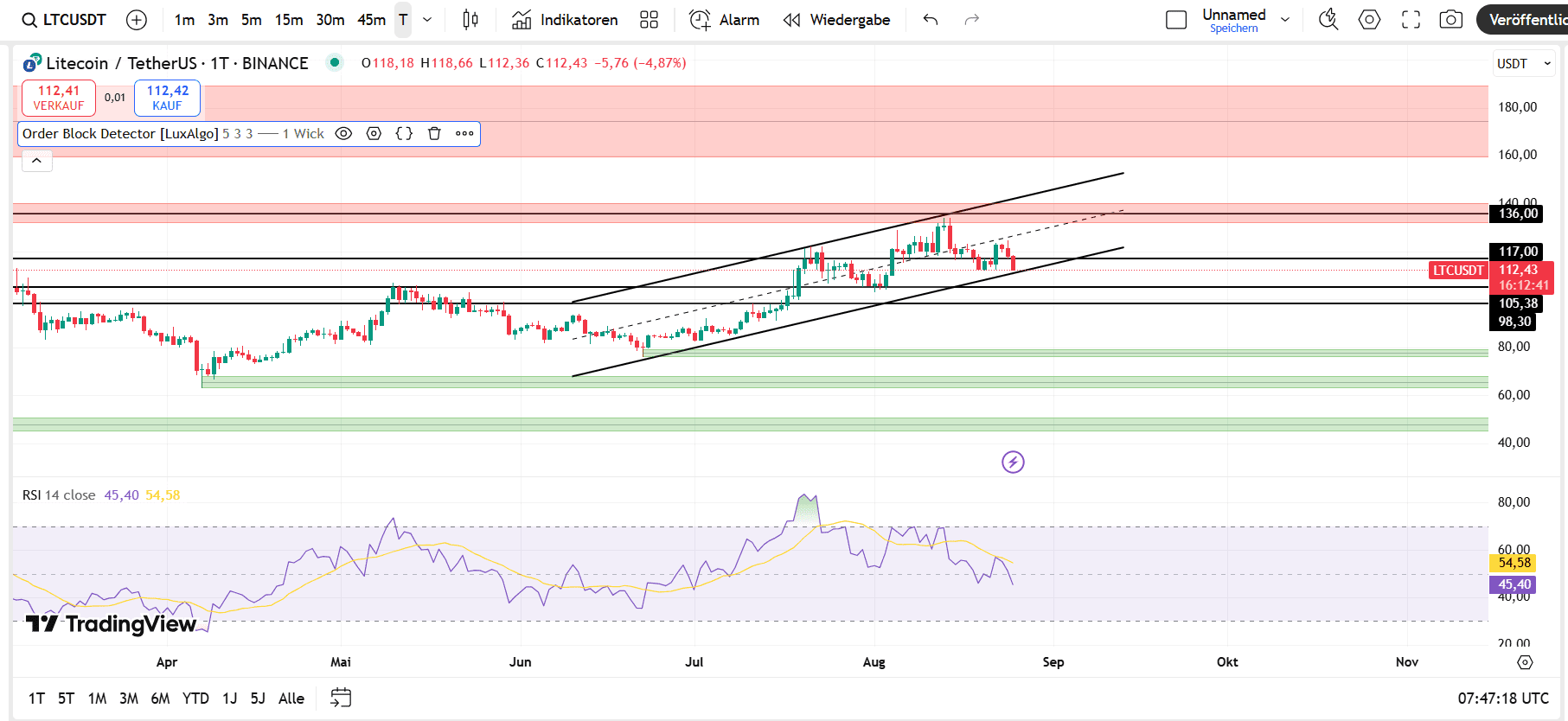Open Order Block Detector source code braces
1568x721 pixels.
[404, 134]
